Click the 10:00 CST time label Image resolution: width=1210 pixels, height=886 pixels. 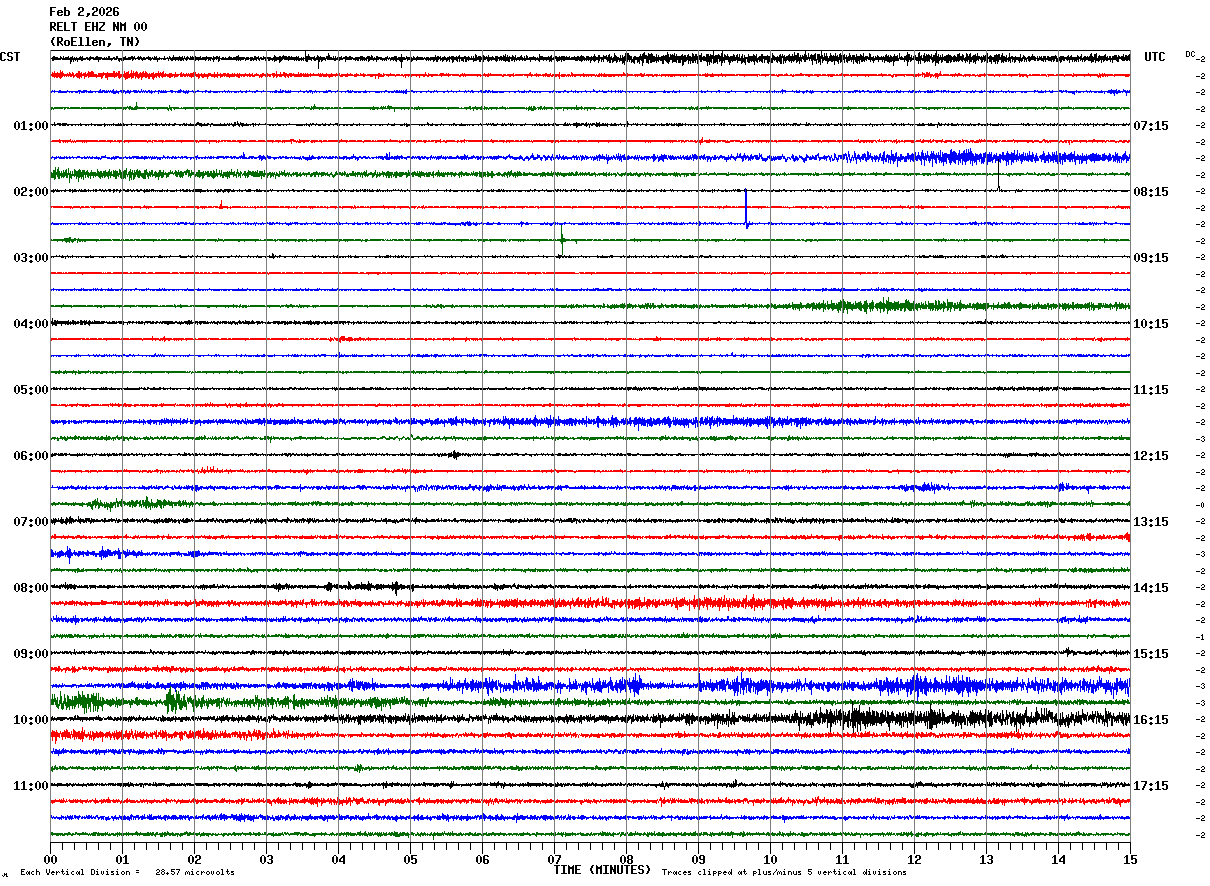[31, 720]
